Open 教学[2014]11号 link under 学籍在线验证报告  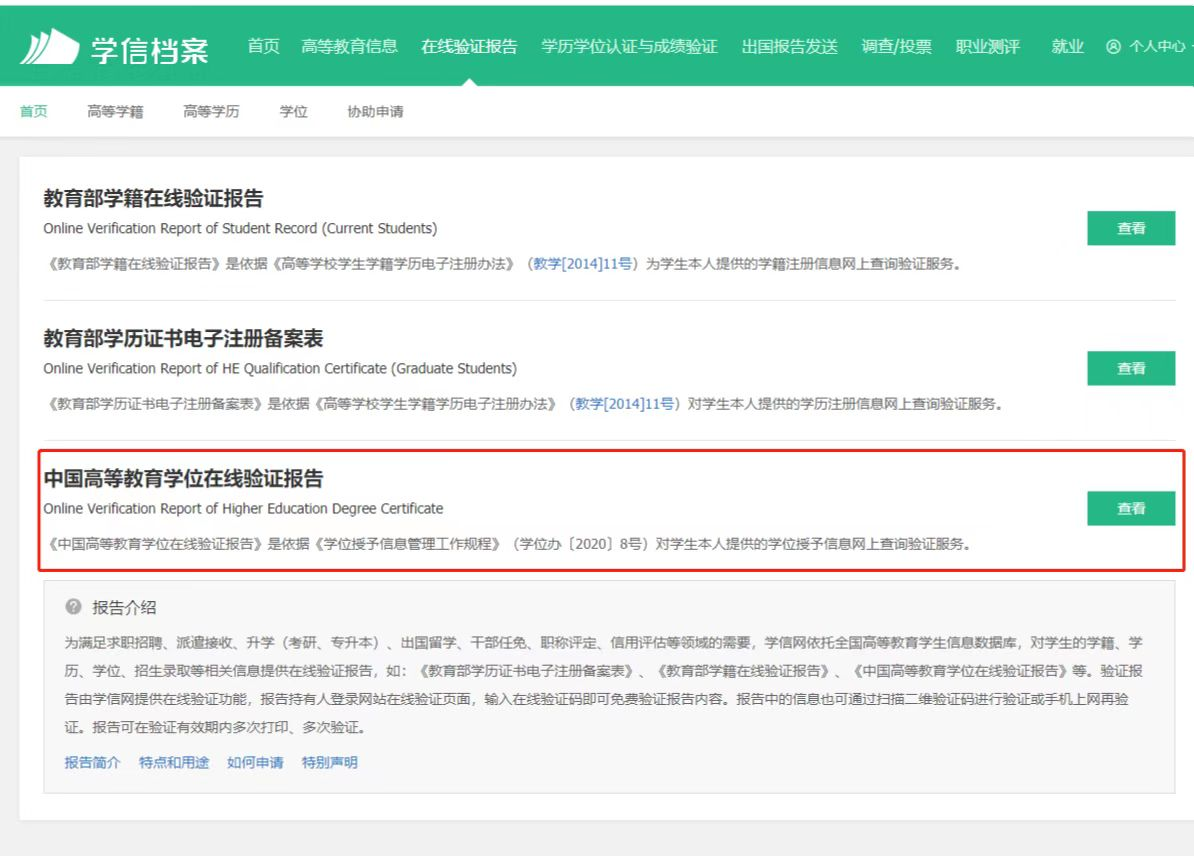583,264
